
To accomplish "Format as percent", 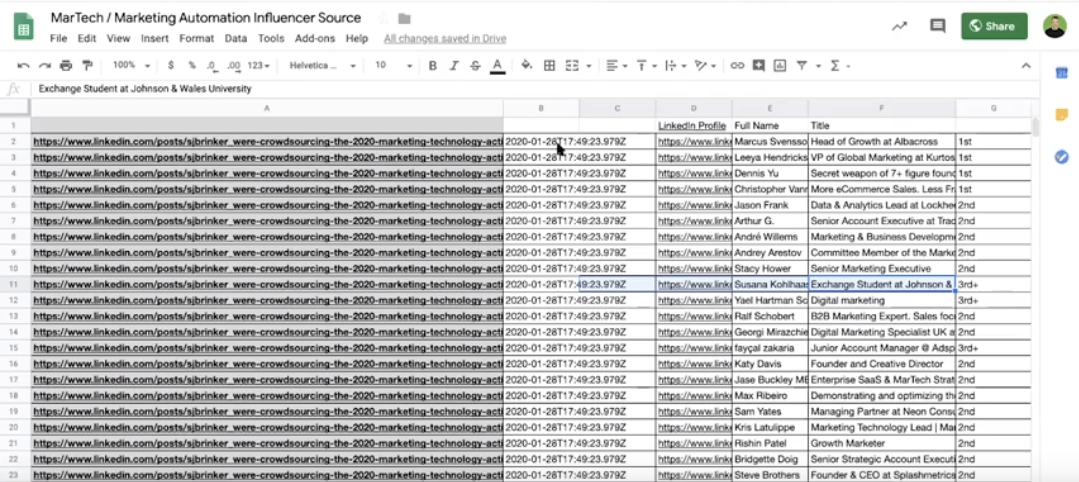I will (x=192, y=65).
